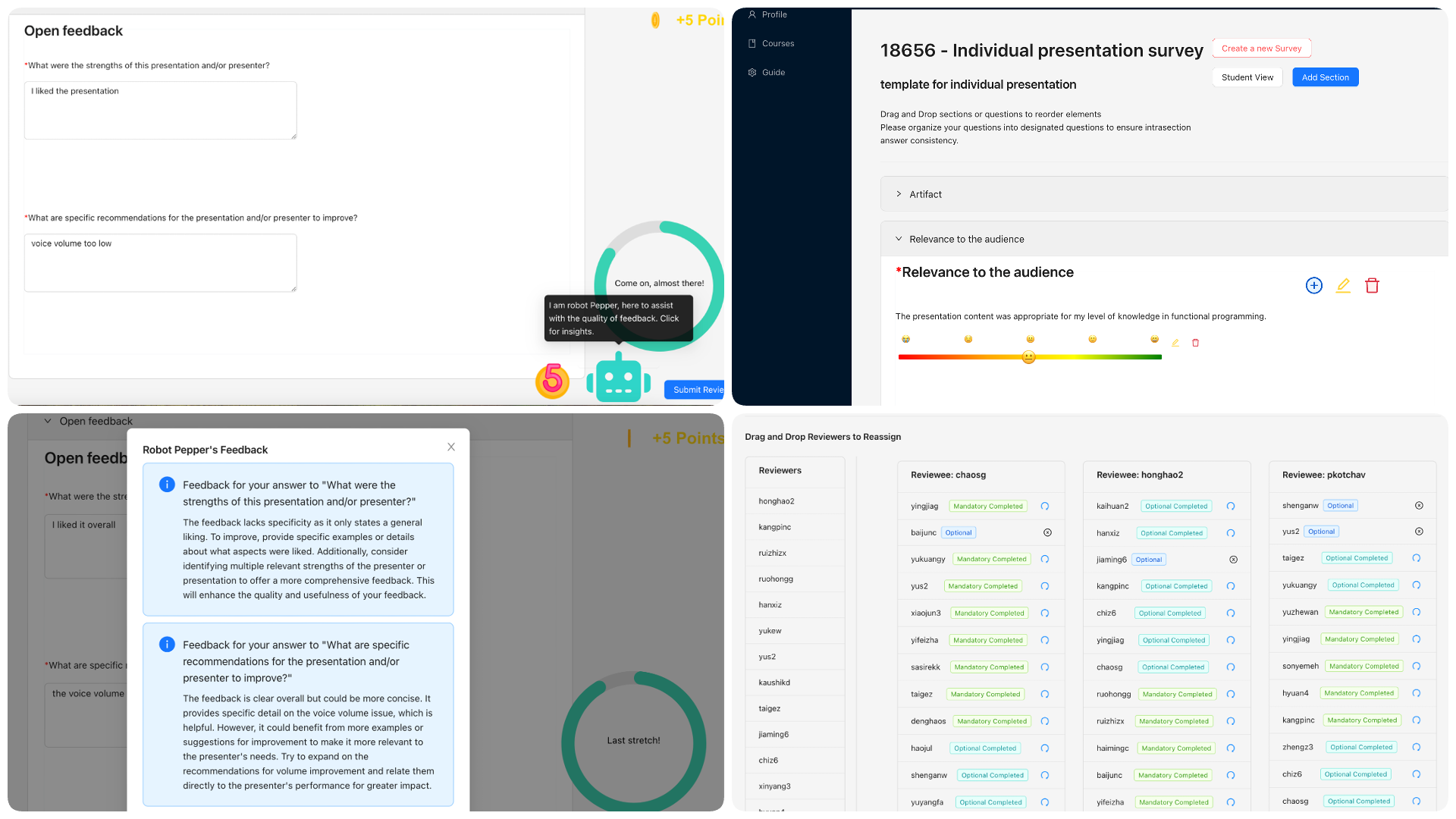Click reset icon next to kaihuan2 Optional Completed
This screenshot has width=1456, height=819.
[x=1231, y=506]
